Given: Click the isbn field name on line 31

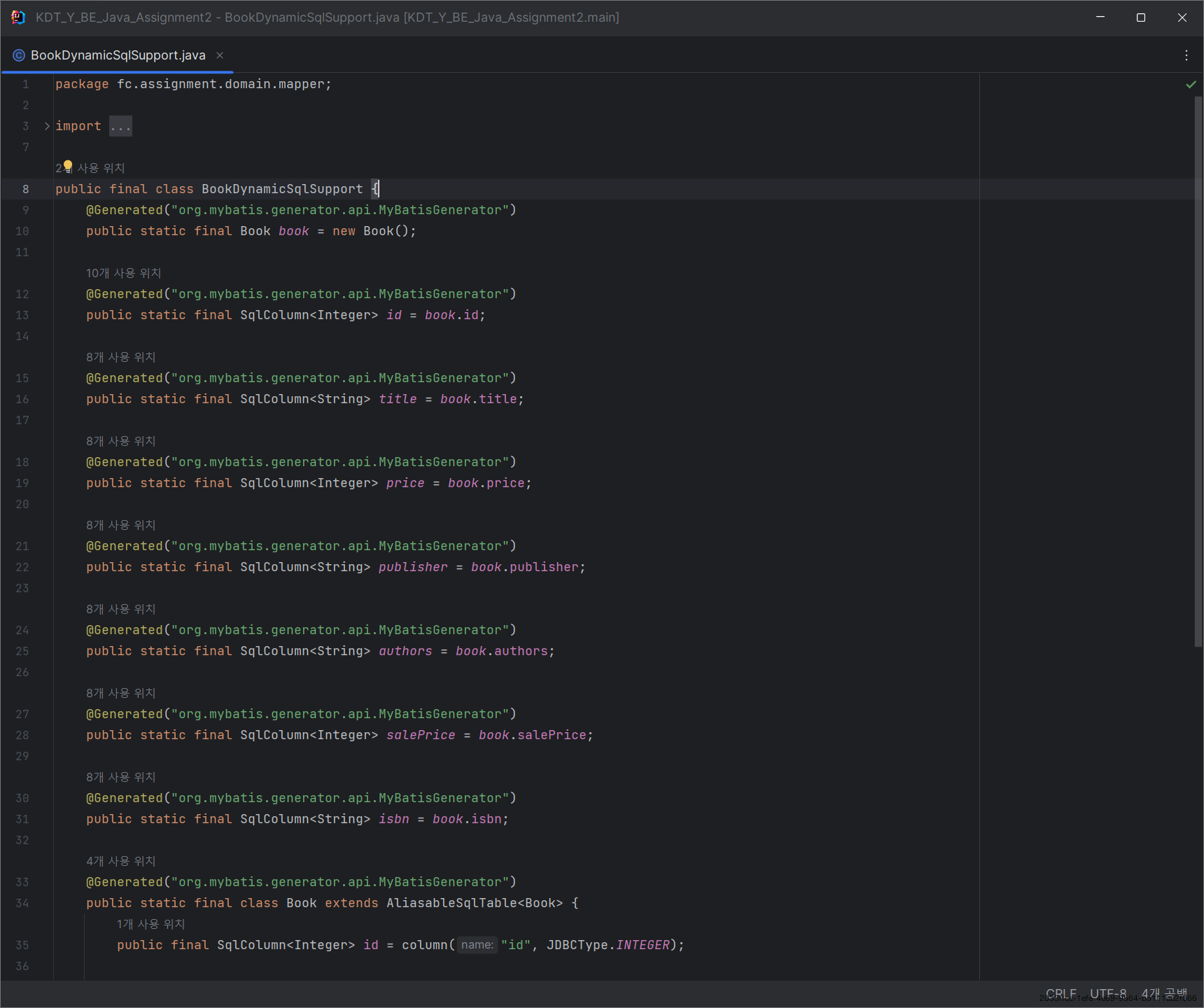Looking at the screenshot, I should tap(393, 819).
